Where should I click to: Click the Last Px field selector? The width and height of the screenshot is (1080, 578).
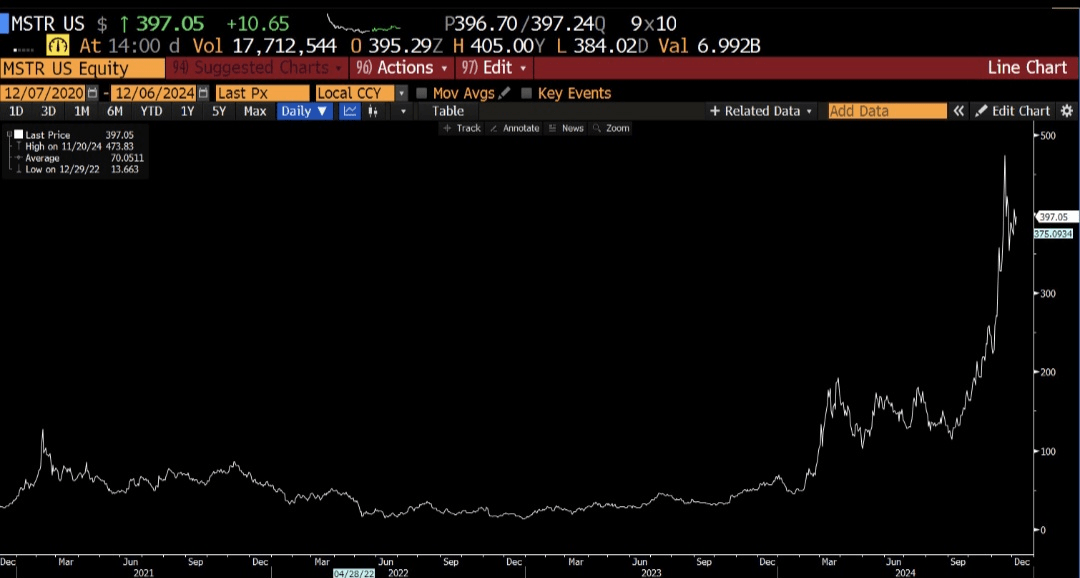click(x=262, y=93)
